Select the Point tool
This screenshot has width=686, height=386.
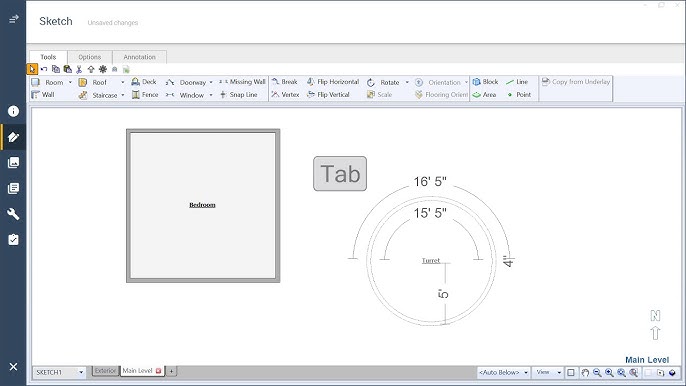pyautogui.click(x=519, y=95)
